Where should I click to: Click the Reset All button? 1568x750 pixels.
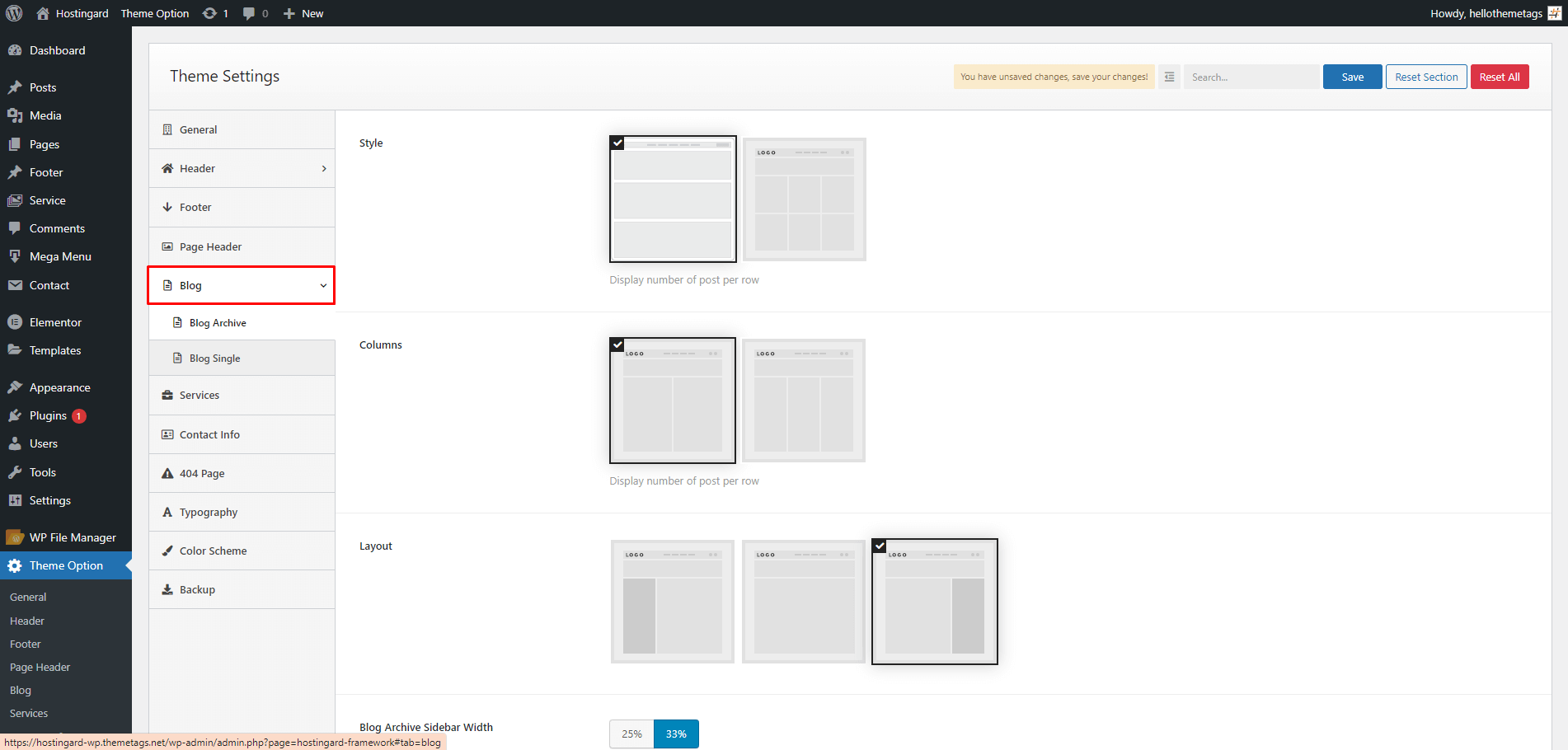1500,77
